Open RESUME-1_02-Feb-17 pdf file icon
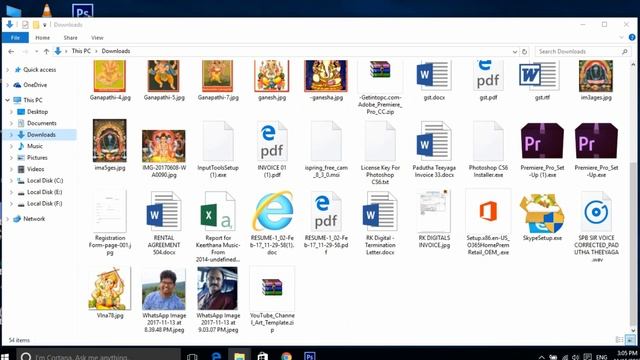This screenshot has height=360, width=640. click(326, 211)
